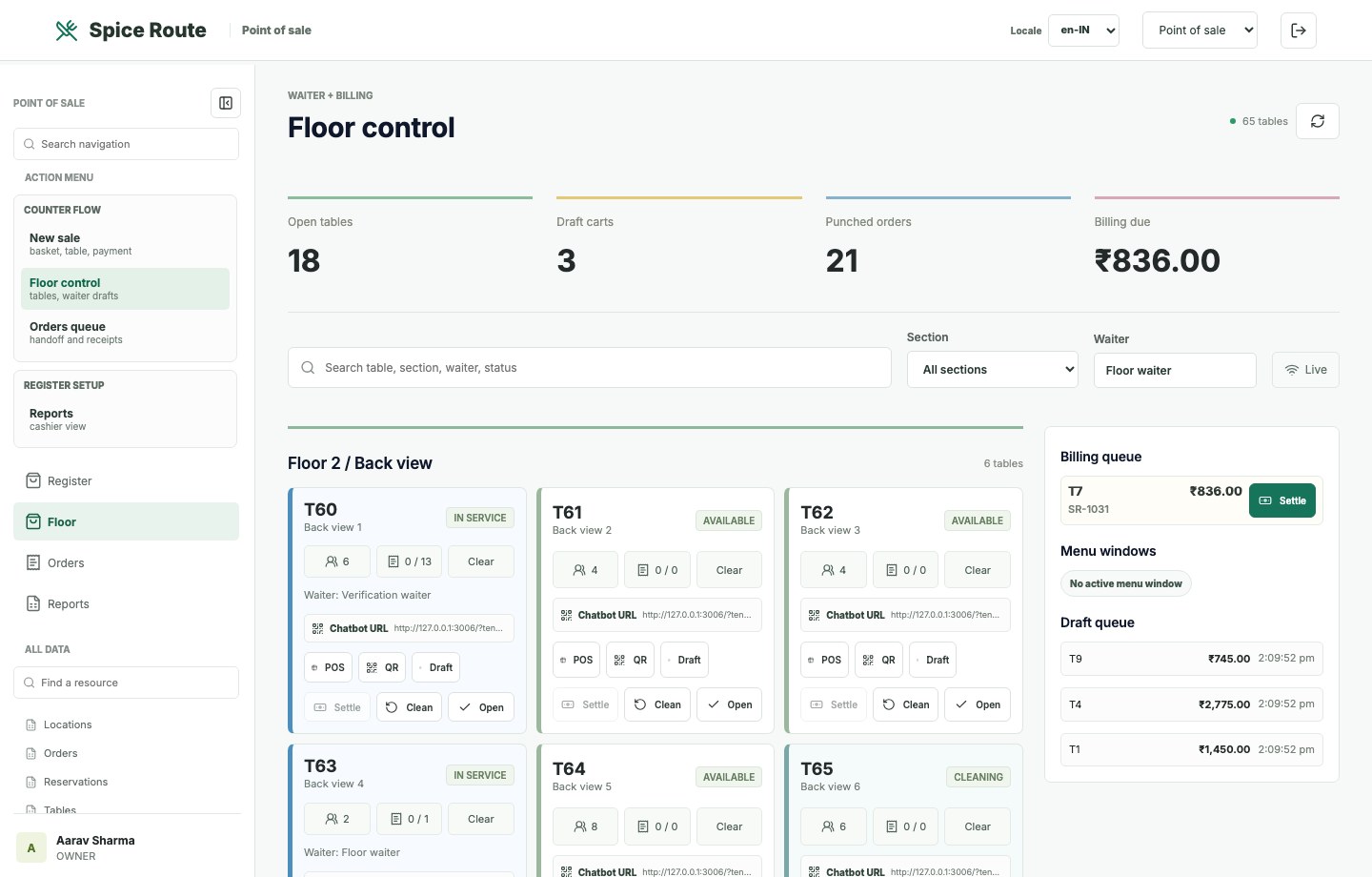Select POS on table T62
1372x877 pixels.
click(824, 660)
